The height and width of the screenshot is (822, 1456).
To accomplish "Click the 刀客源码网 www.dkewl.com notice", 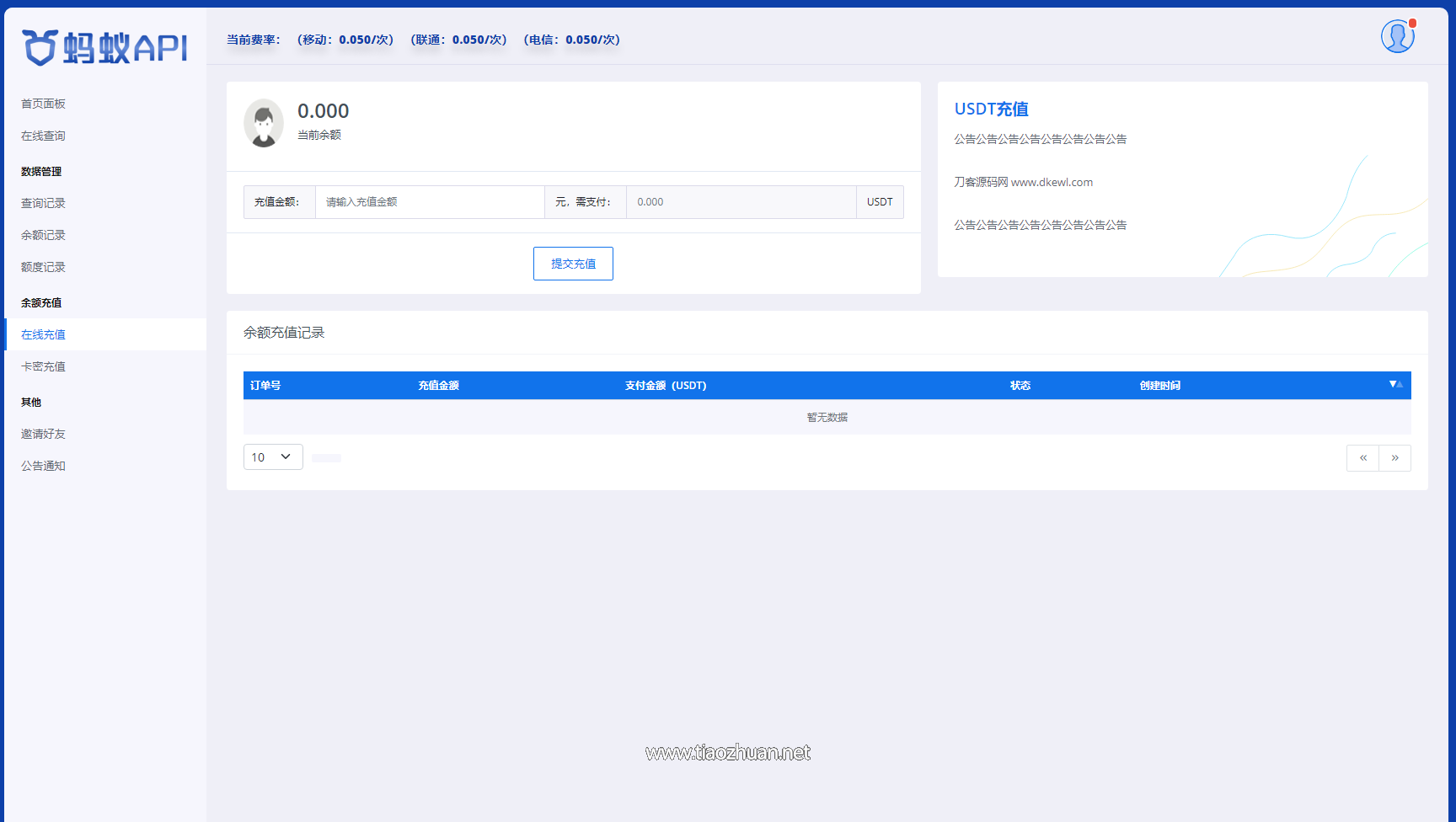I will tap(1024, 182).
